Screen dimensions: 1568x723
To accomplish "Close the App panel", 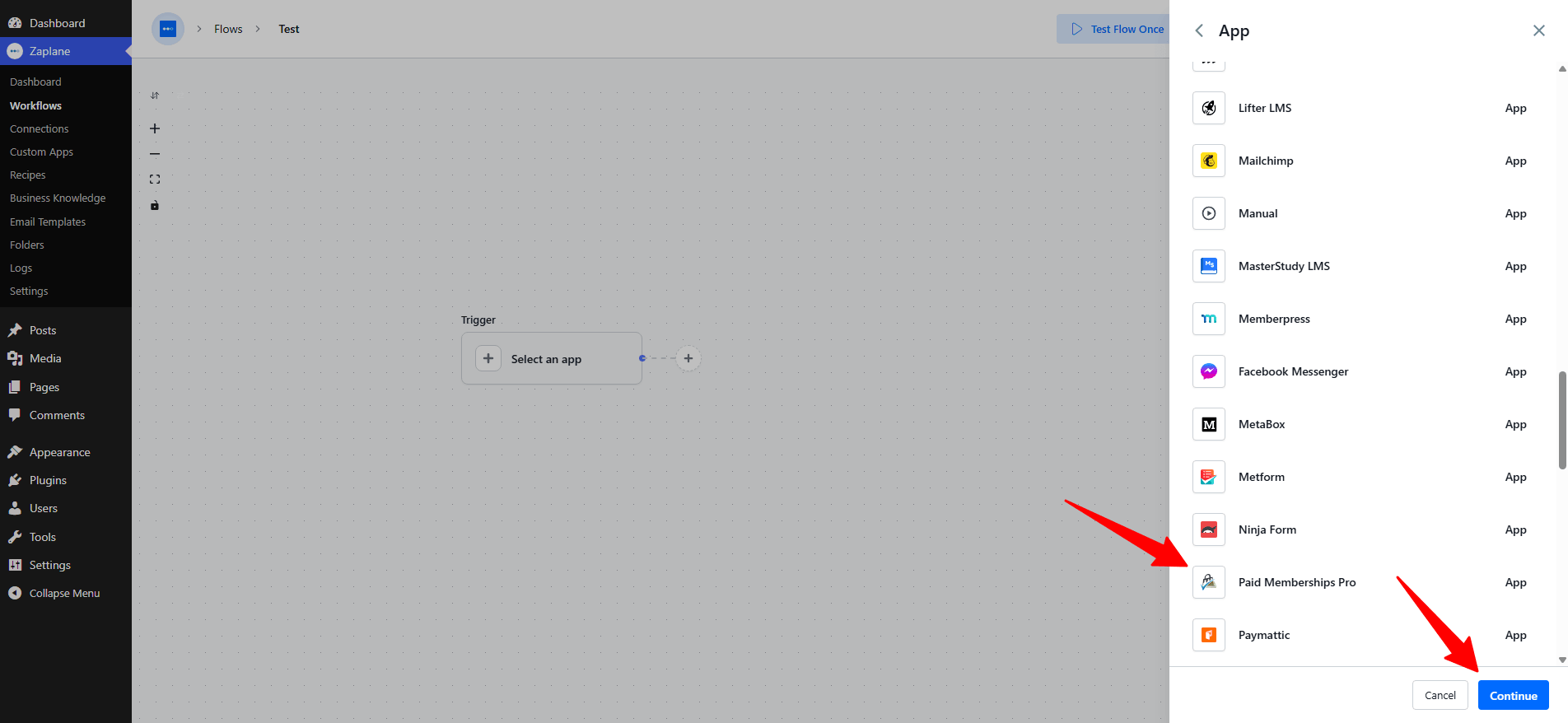I will [x=1538, y=30].
